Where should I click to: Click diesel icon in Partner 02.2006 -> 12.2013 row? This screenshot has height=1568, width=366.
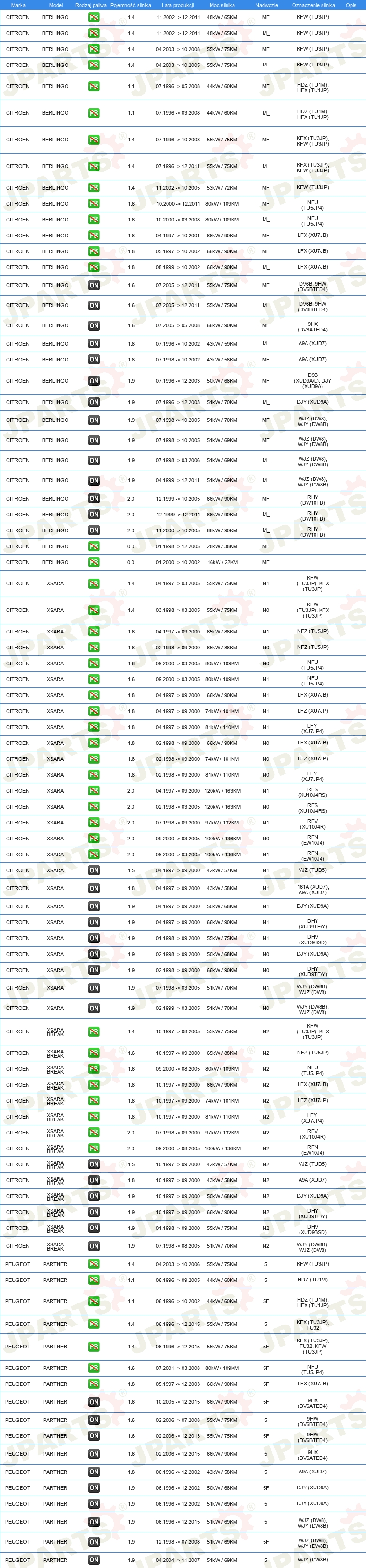[x=94, y=1436]
